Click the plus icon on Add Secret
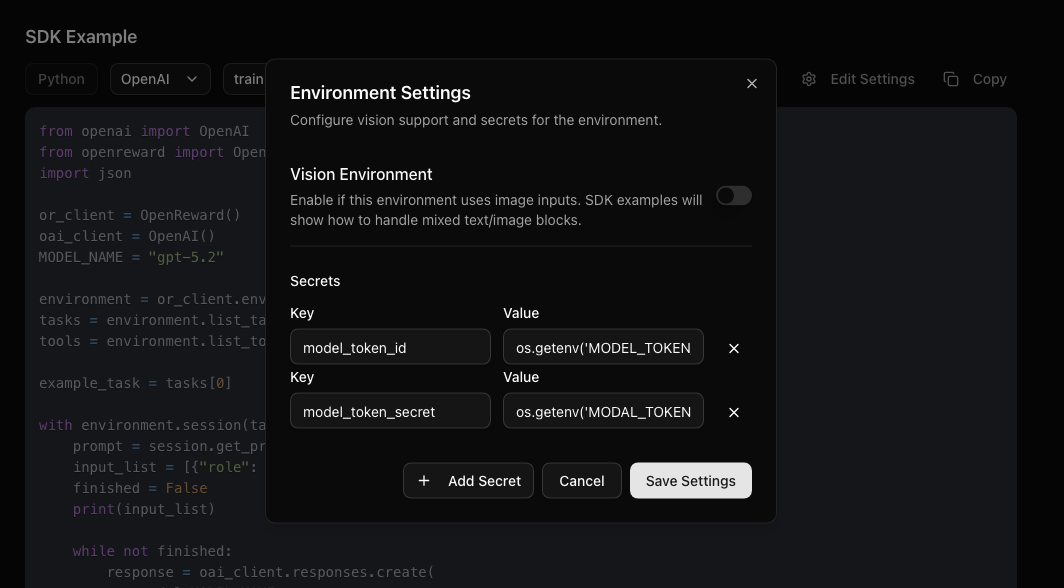This screenshot has width=1064, height=588. tap(423, 480)
